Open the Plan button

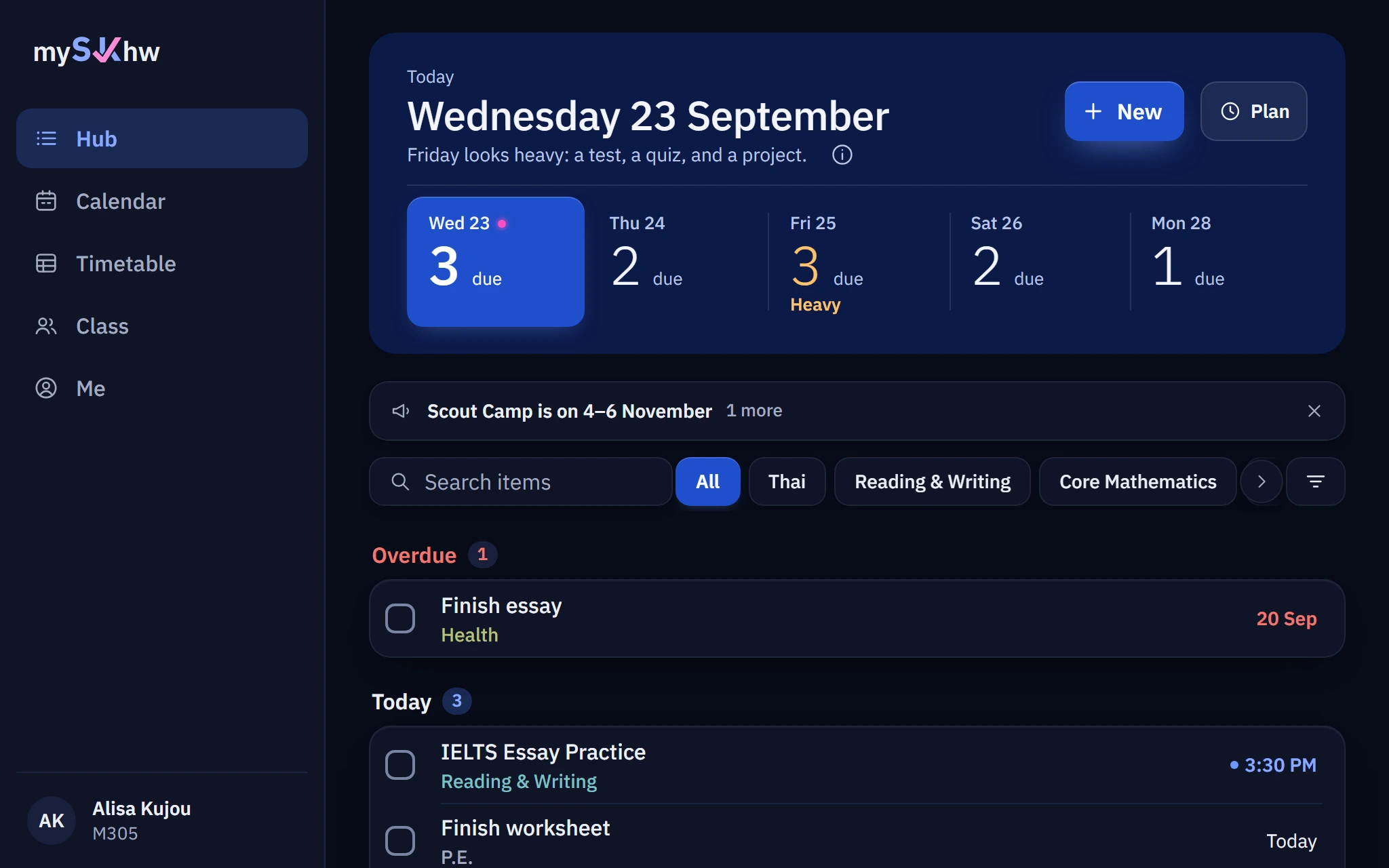1253,111
